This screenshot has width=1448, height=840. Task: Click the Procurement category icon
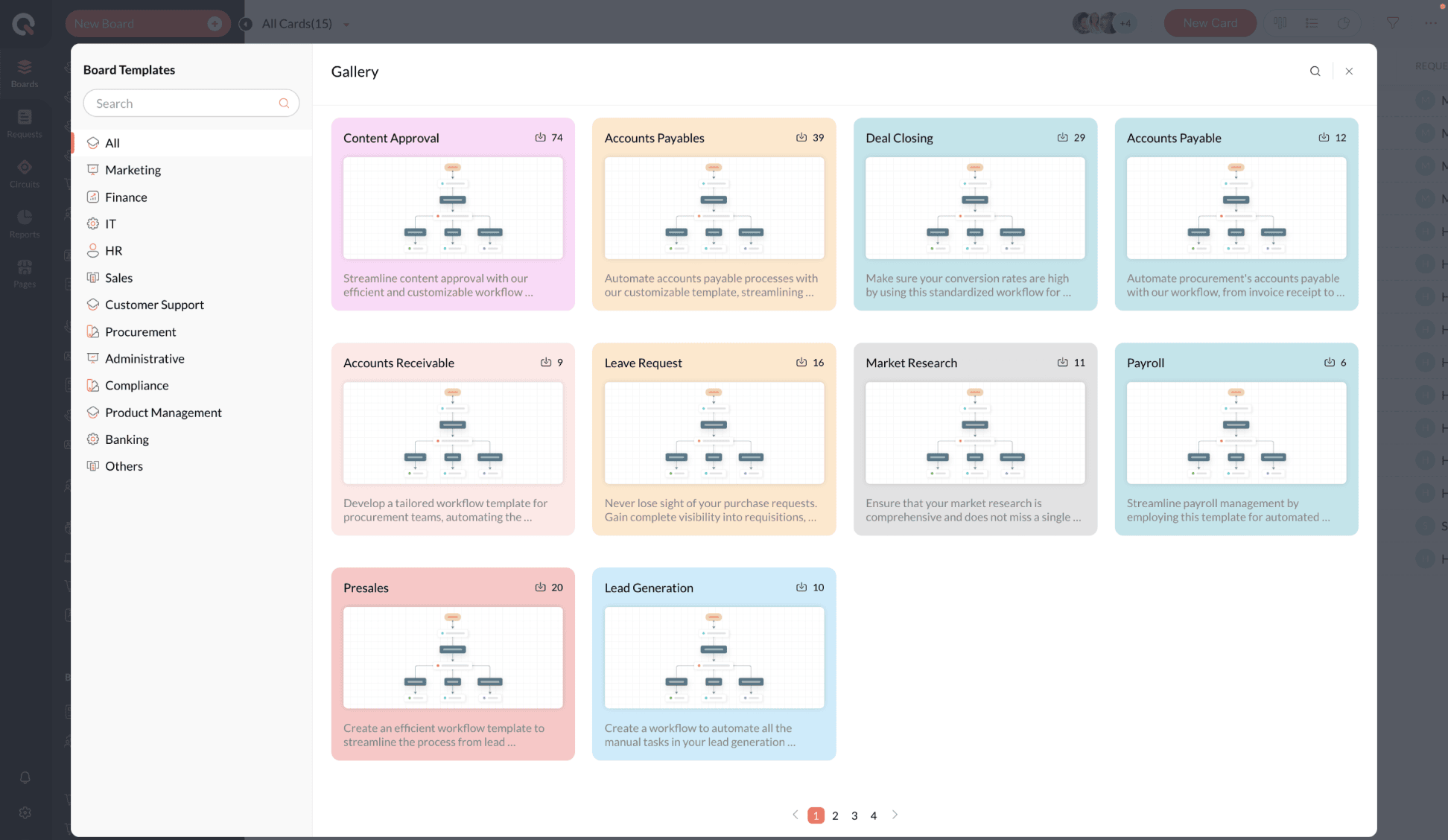tap(93, 332)
